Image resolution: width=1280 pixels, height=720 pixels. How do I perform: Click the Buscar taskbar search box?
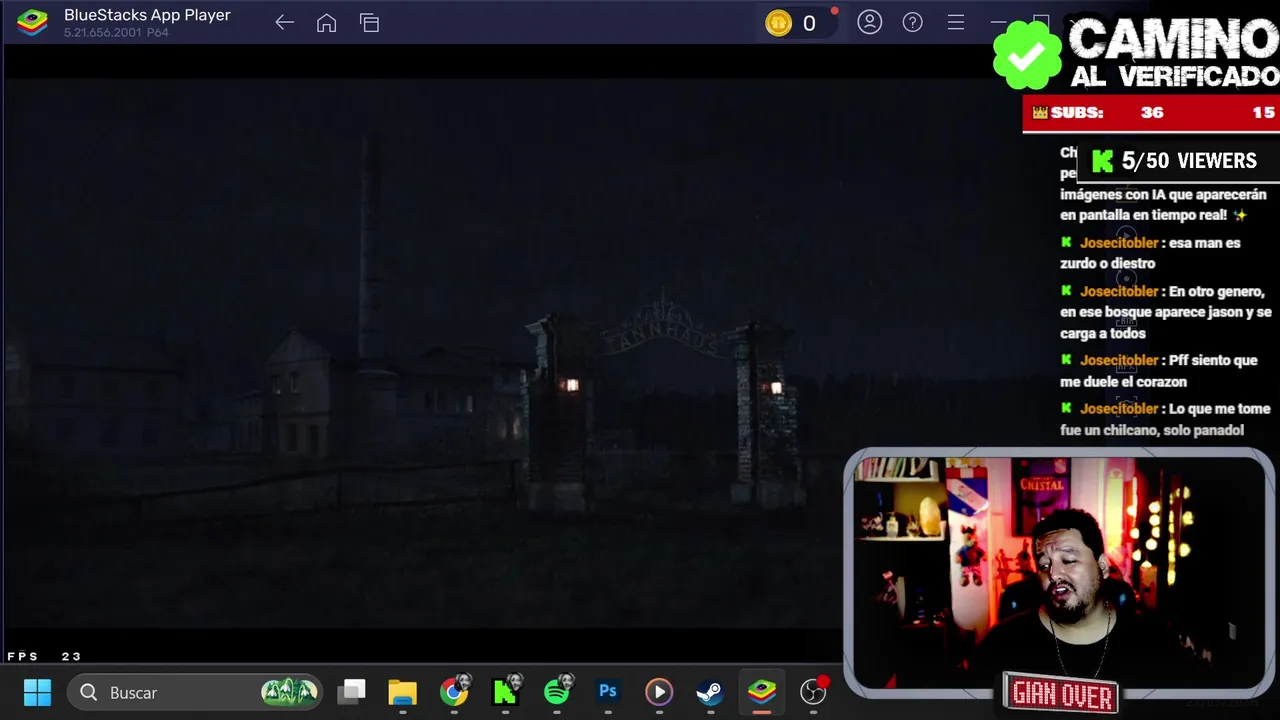click(195, 692)
